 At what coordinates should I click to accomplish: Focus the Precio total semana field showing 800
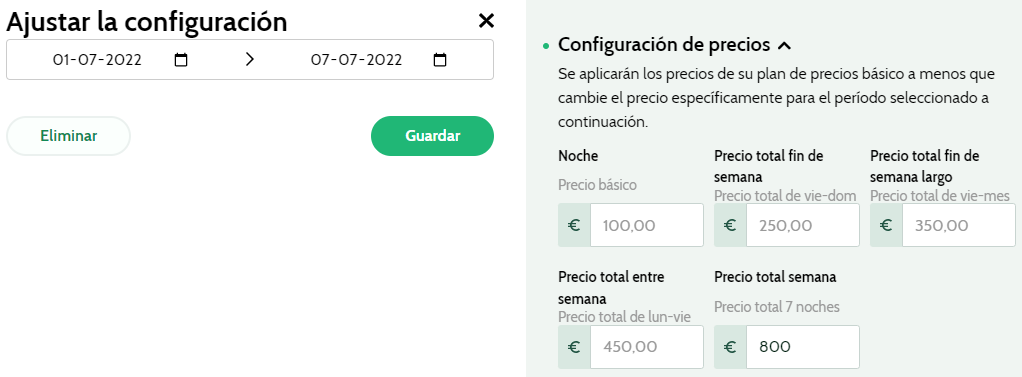(802, 347)
